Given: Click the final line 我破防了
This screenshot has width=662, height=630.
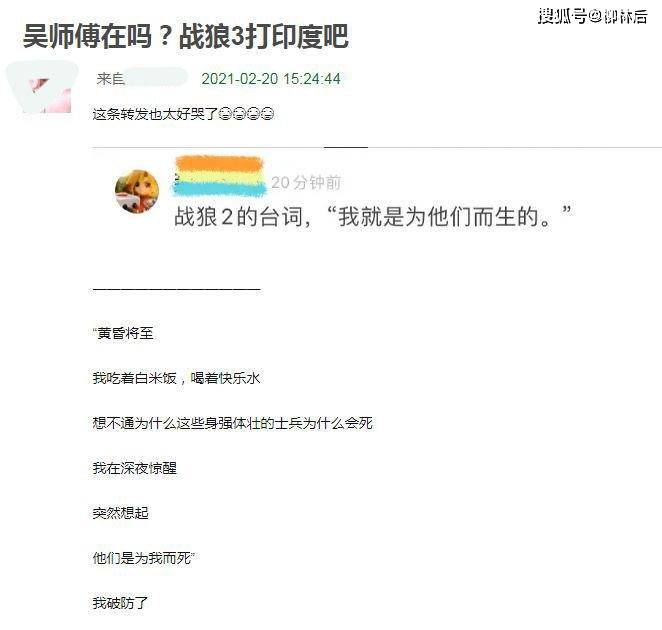Looking at the screenshot, I should [121, 603].
